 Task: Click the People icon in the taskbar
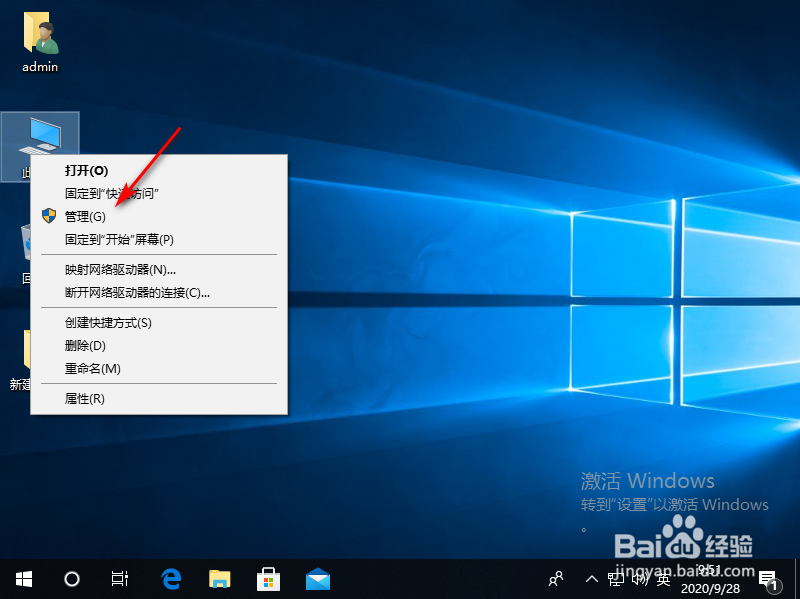pyautogui.click(x=554, y=578)
